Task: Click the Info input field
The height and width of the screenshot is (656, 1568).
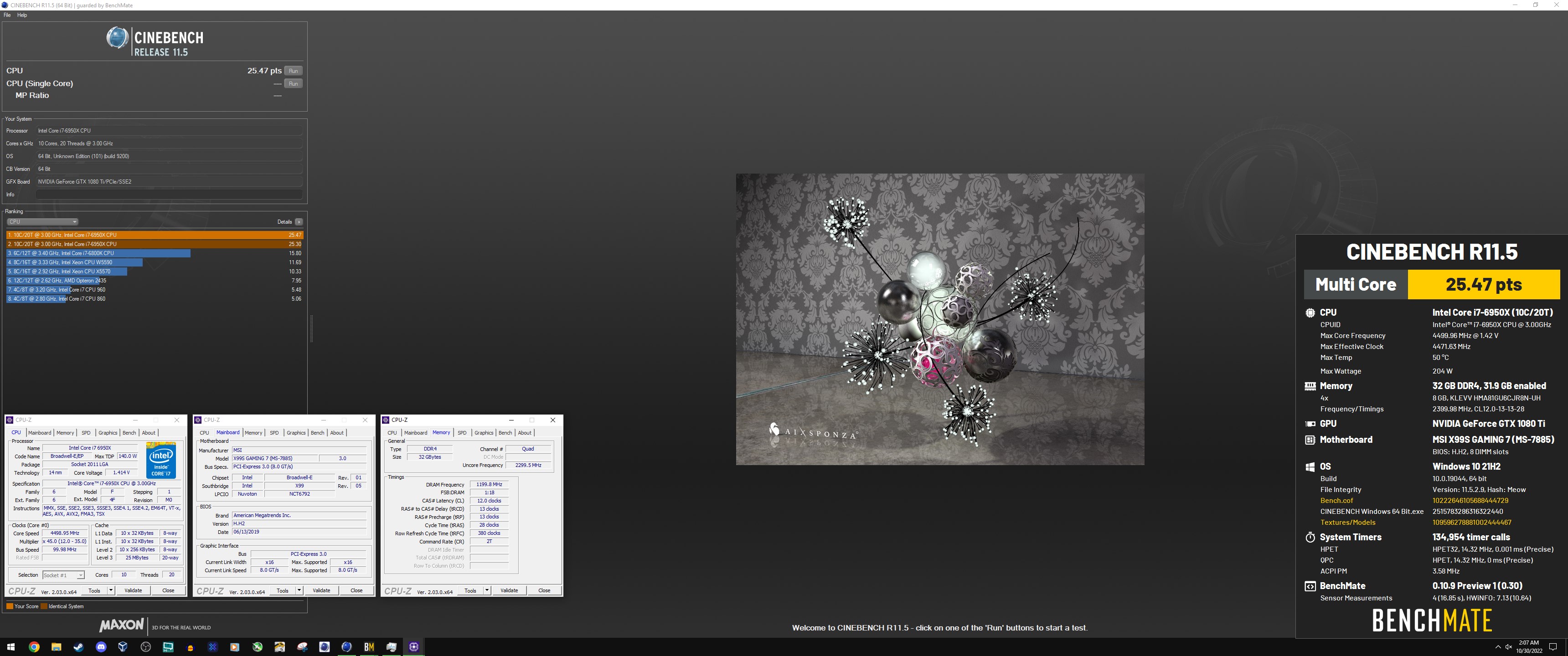Action: pyautogui.click(x=169, y=195)
